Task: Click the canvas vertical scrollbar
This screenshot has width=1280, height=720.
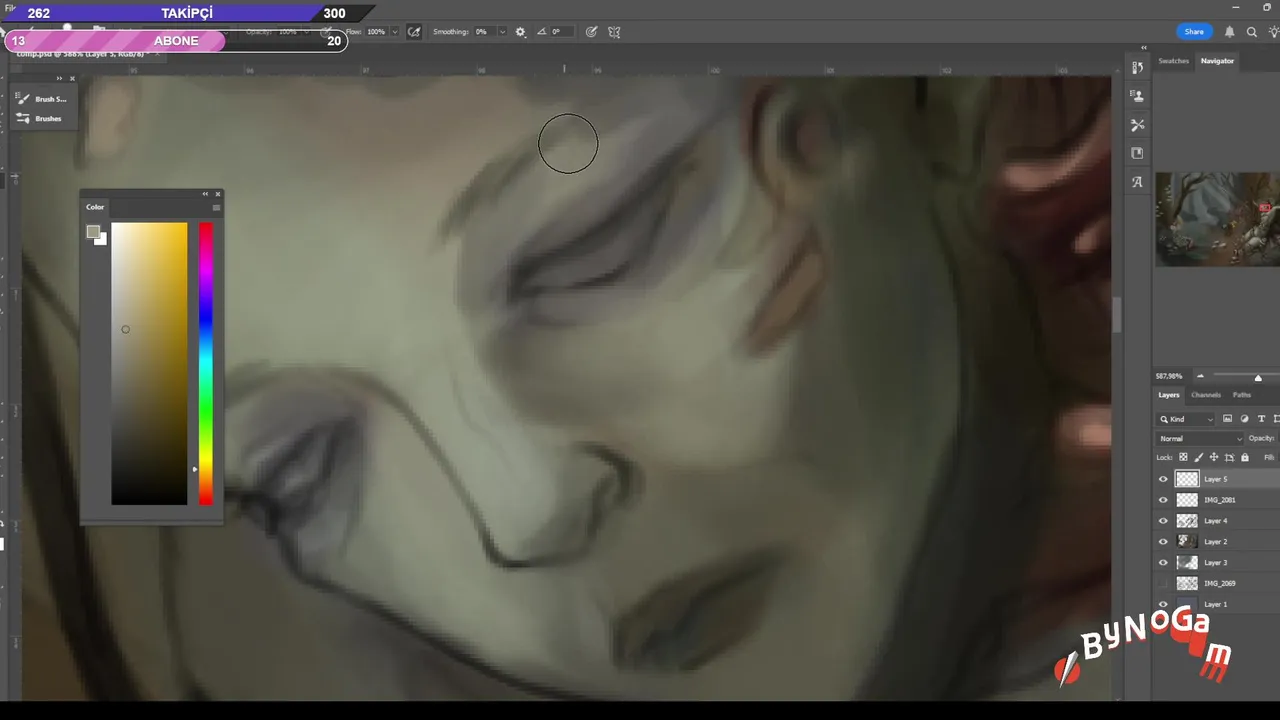Action: [1117, 316]
